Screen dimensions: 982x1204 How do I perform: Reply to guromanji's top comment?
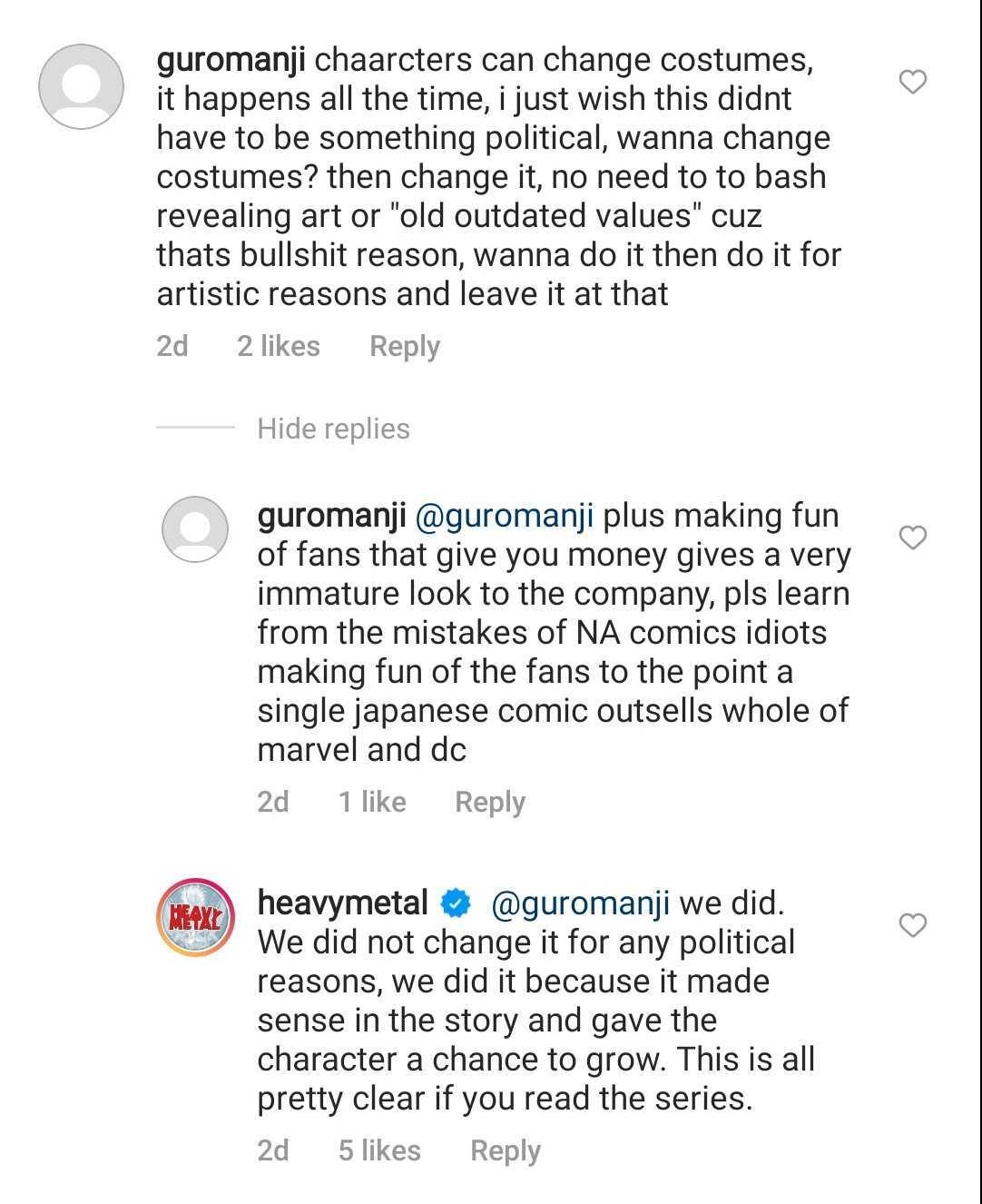click(x=404, y=346)
